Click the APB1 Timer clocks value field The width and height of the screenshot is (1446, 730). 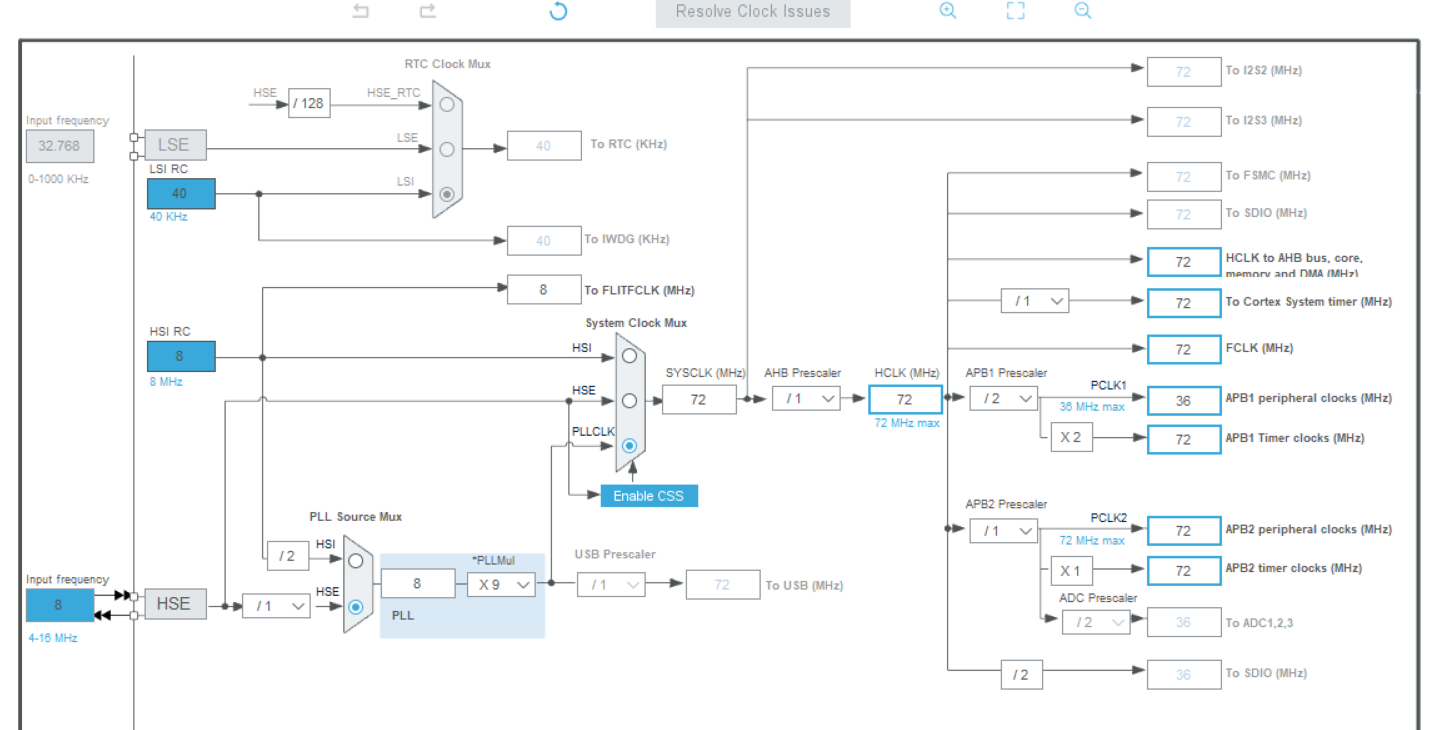(1183, 439)
